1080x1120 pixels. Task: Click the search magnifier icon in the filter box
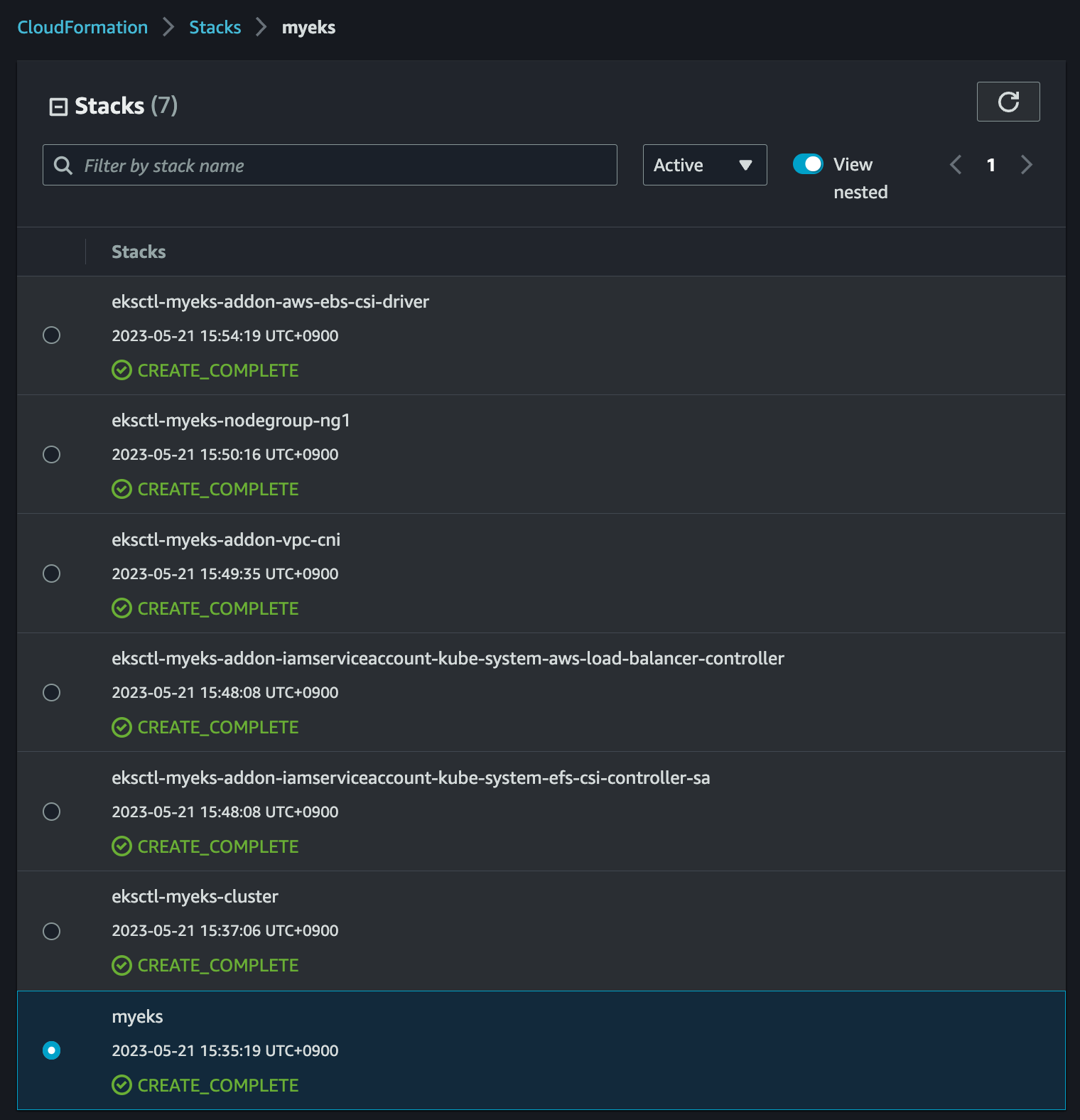pyautogui.click(x=63, y=166)
